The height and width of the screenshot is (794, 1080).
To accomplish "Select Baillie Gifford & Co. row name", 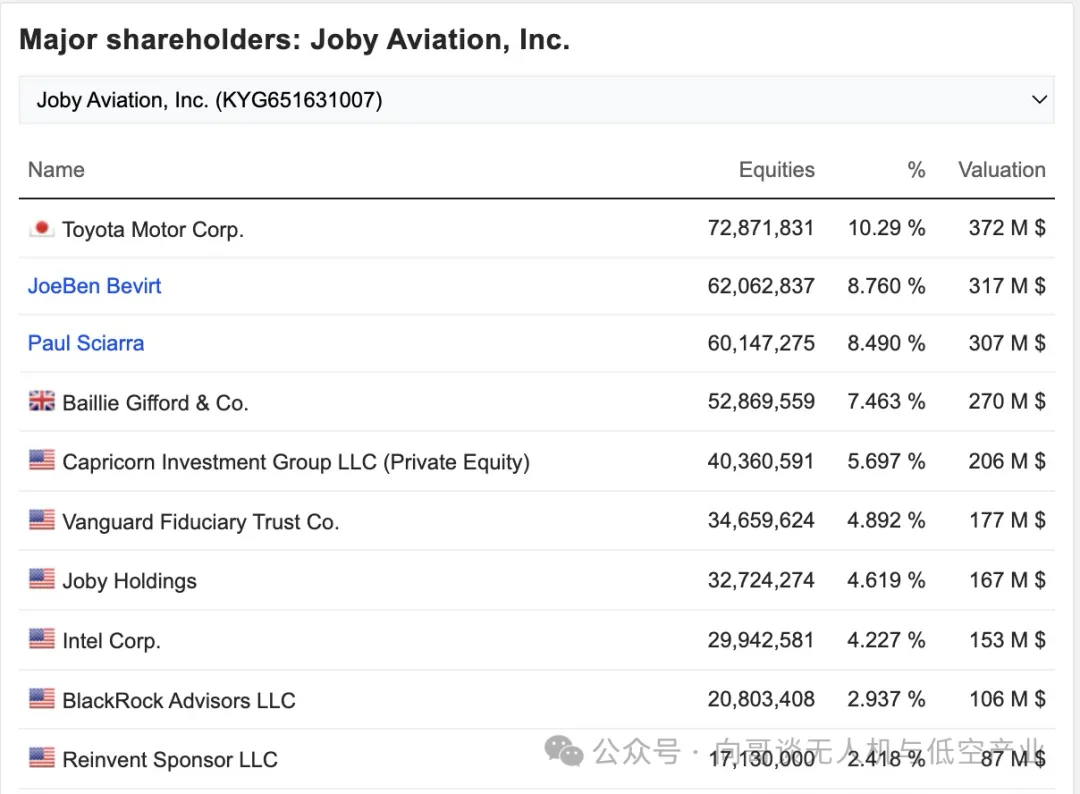I will click(155, 403).
